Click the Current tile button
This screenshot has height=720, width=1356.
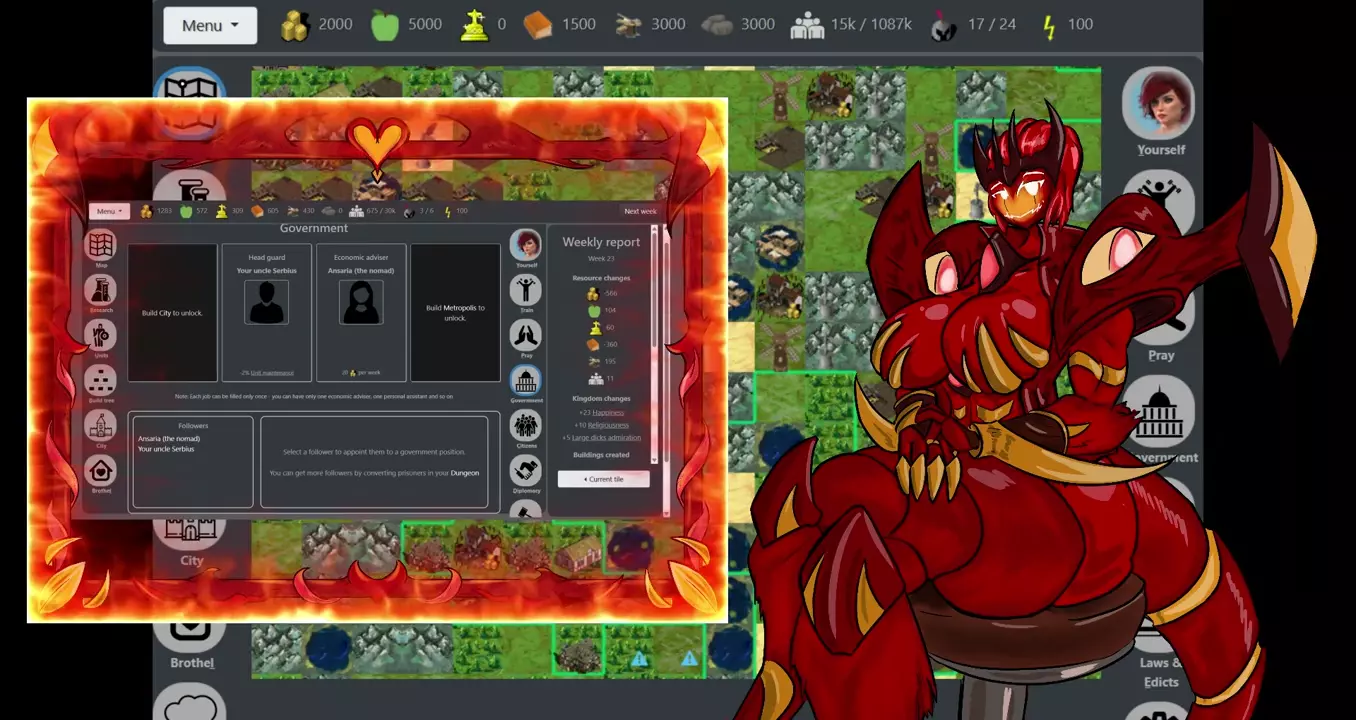click(603, 479)
